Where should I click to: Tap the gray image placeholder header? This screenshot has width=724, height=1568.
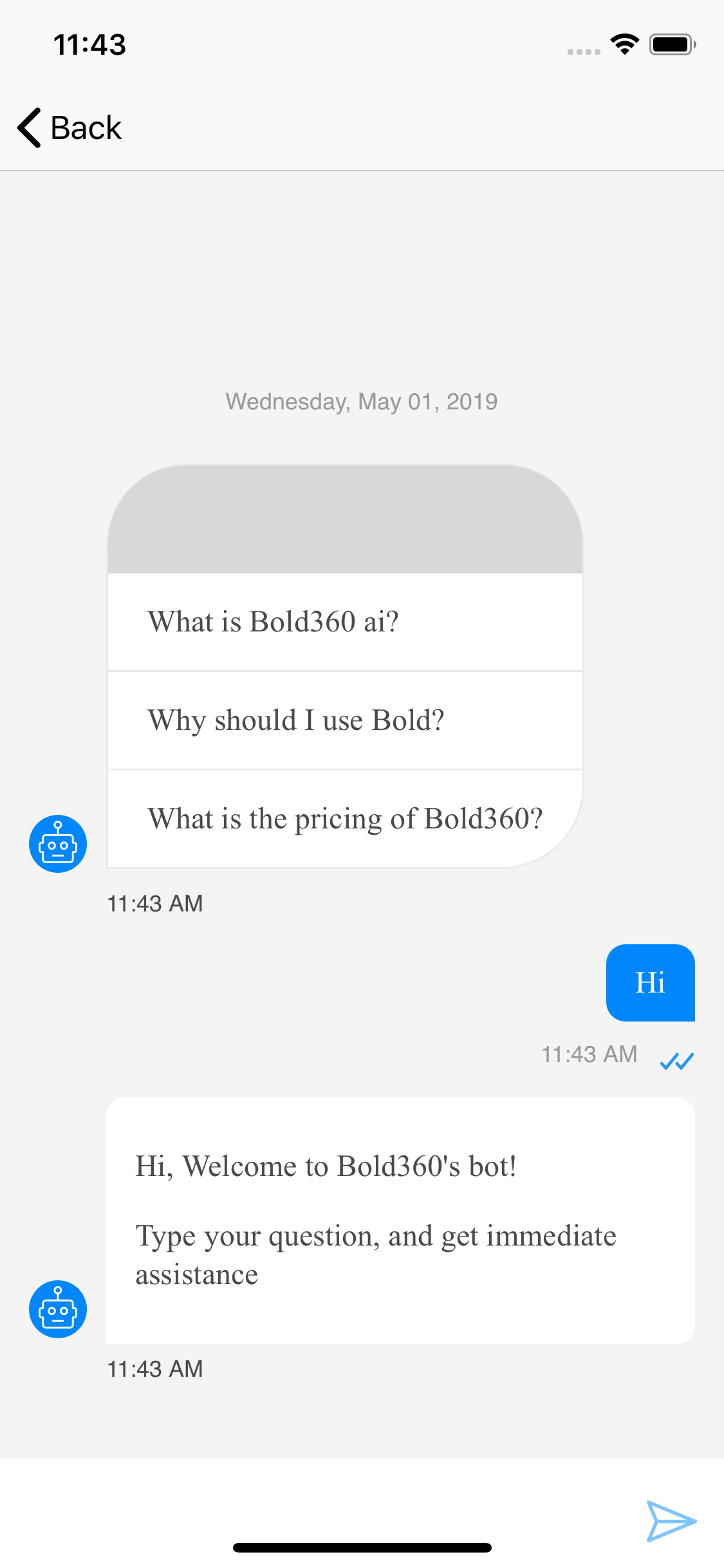pyautogui.click(x=345, y=520)
